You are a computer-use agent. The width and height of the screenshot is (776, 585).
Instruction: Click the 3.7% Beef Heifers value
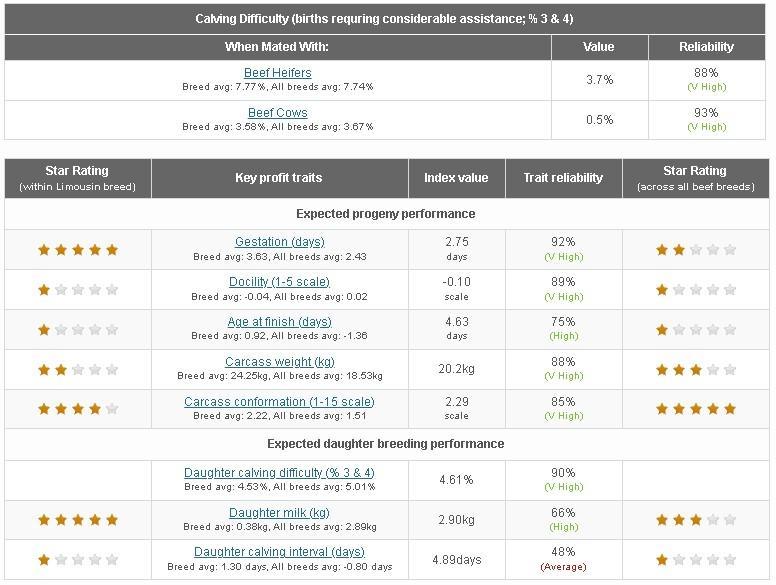599,80
